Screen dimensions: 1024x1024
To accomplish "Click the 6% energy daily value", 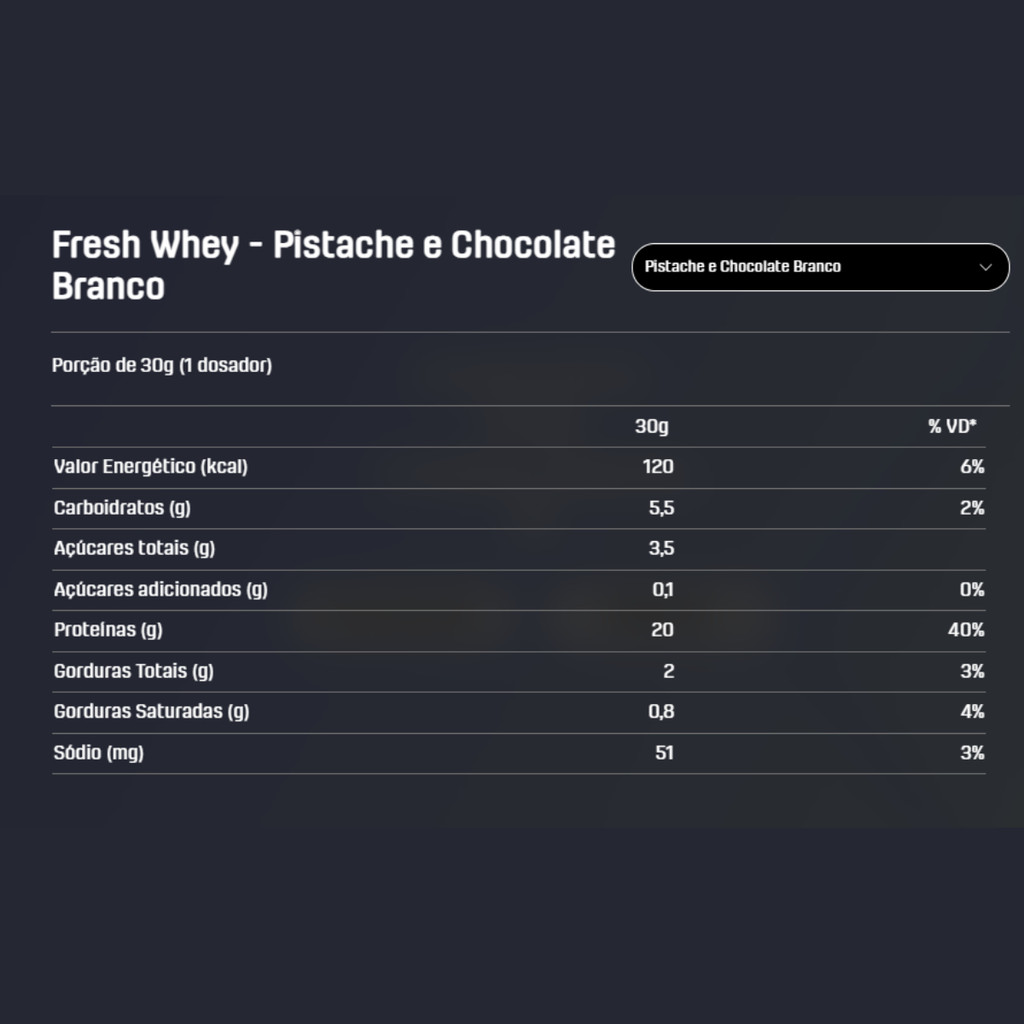I will (972, 467).
